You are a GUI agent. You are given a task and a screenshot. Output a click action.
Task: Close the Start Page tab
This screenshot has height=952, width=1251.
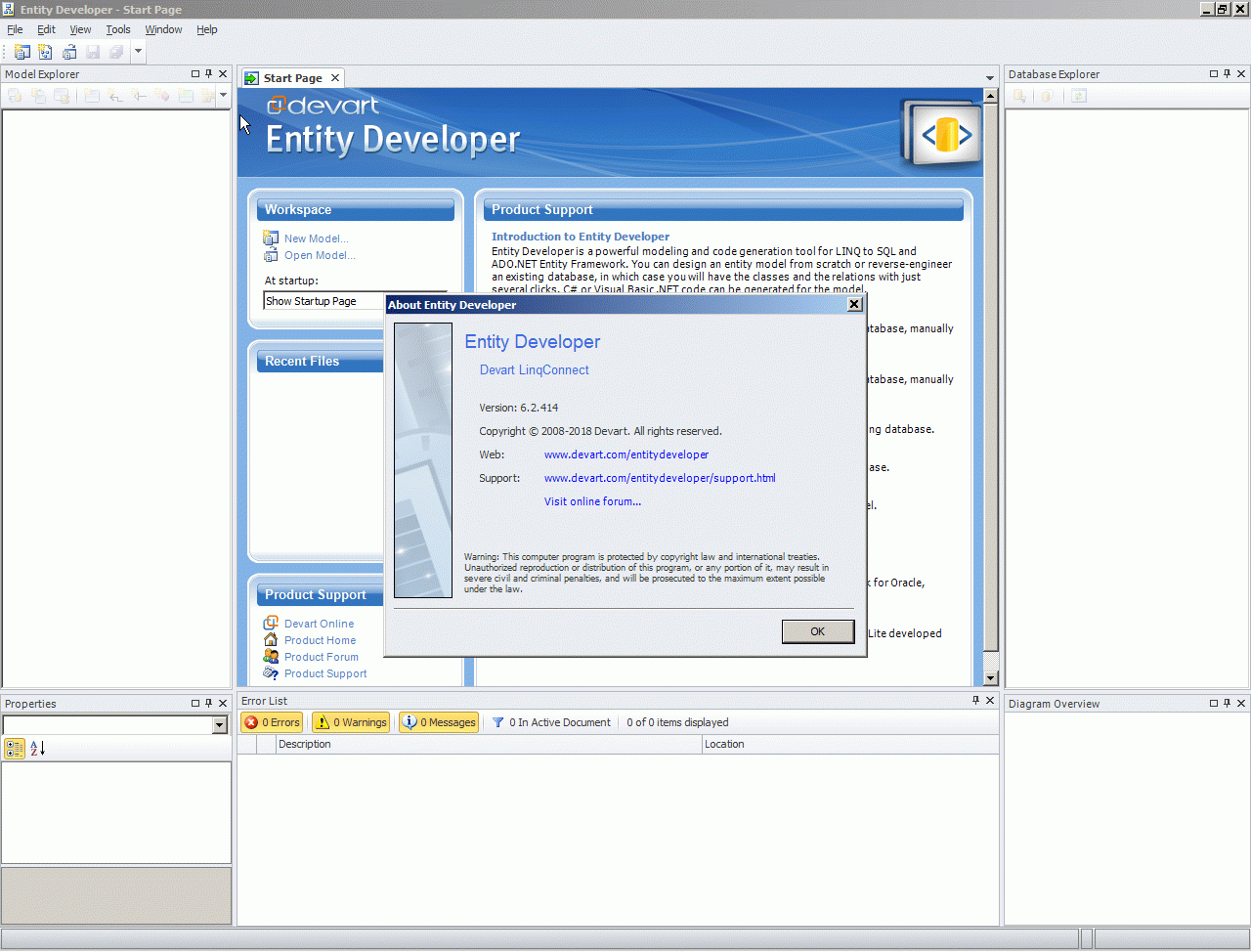coord(335,78)
